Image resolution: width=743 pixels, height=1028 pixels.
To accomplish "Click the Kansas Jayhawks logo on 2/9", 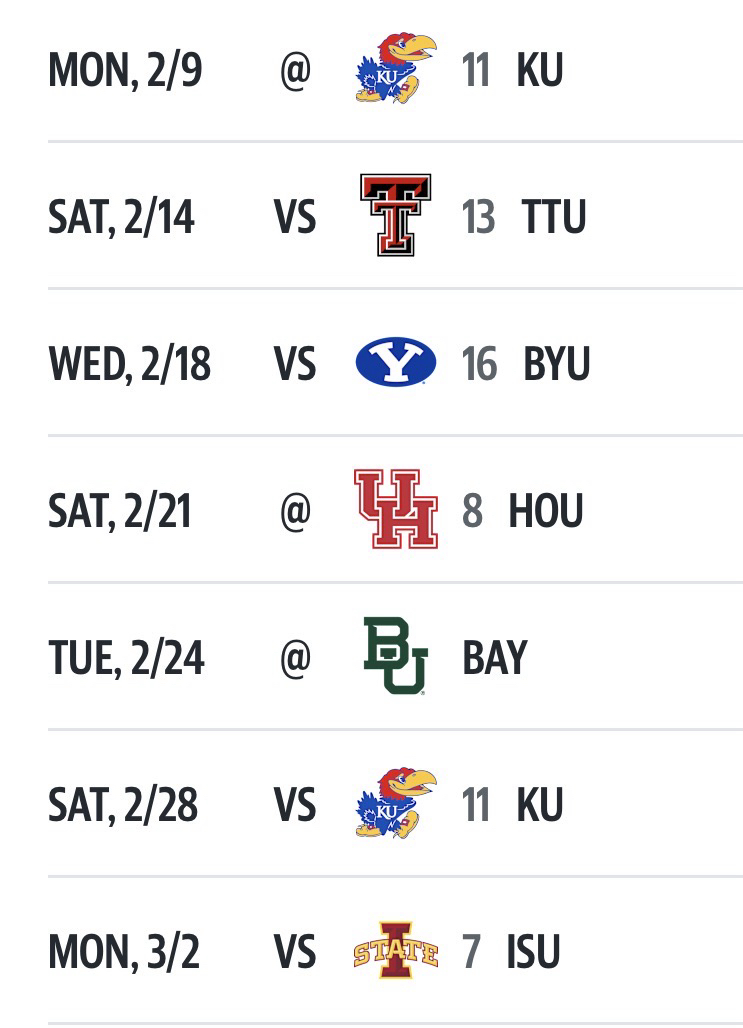I will (396, 68).
